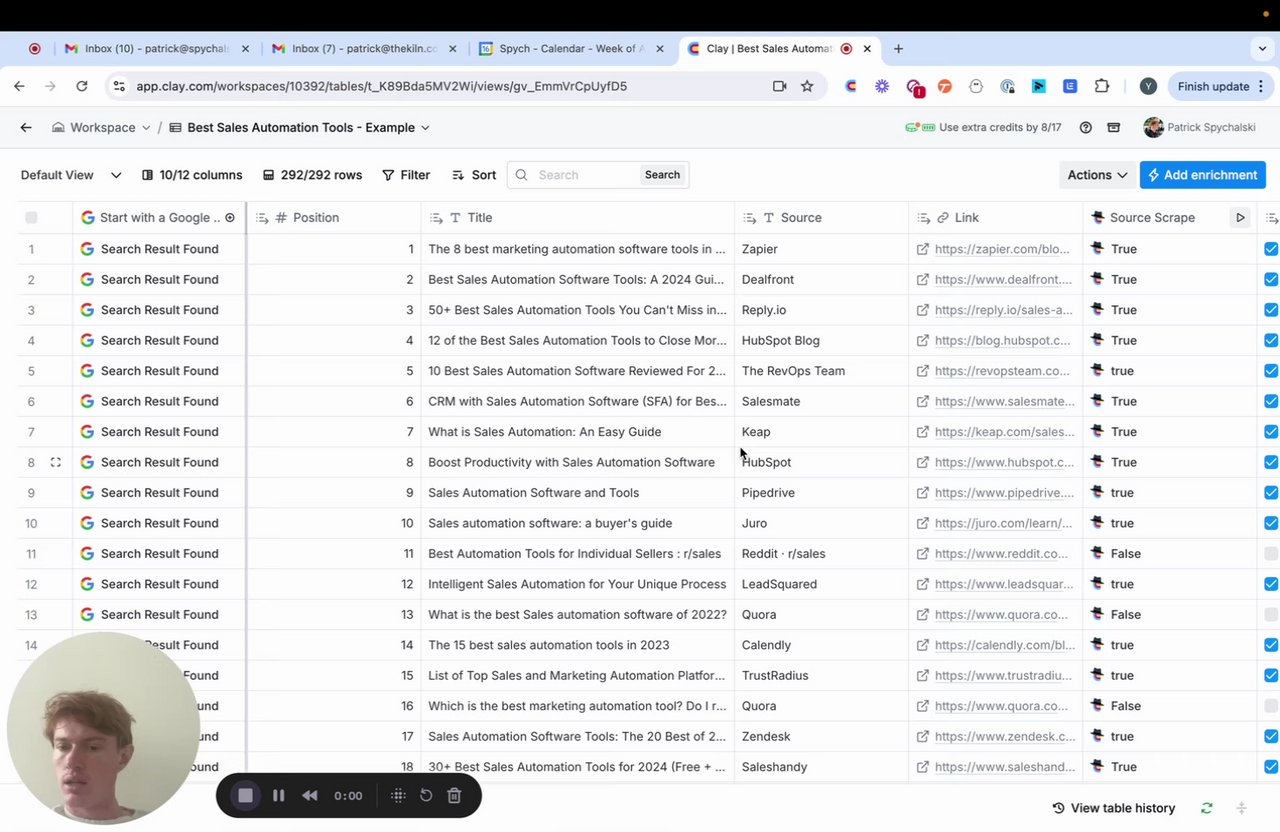
Task: Open the Actions dropdown
Action: (x=1097, y=175)
